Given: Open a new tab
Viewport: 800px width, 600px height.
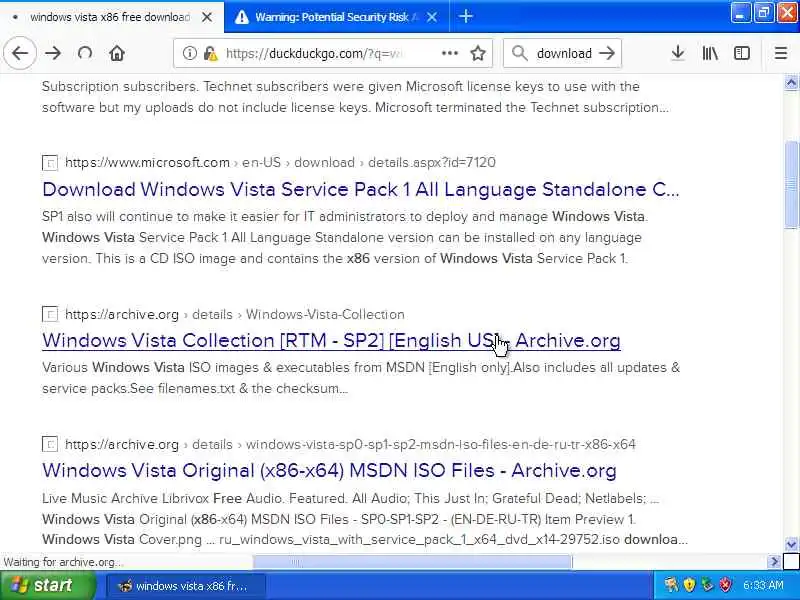Looking at the screenshot, I should tap(465, 16).
